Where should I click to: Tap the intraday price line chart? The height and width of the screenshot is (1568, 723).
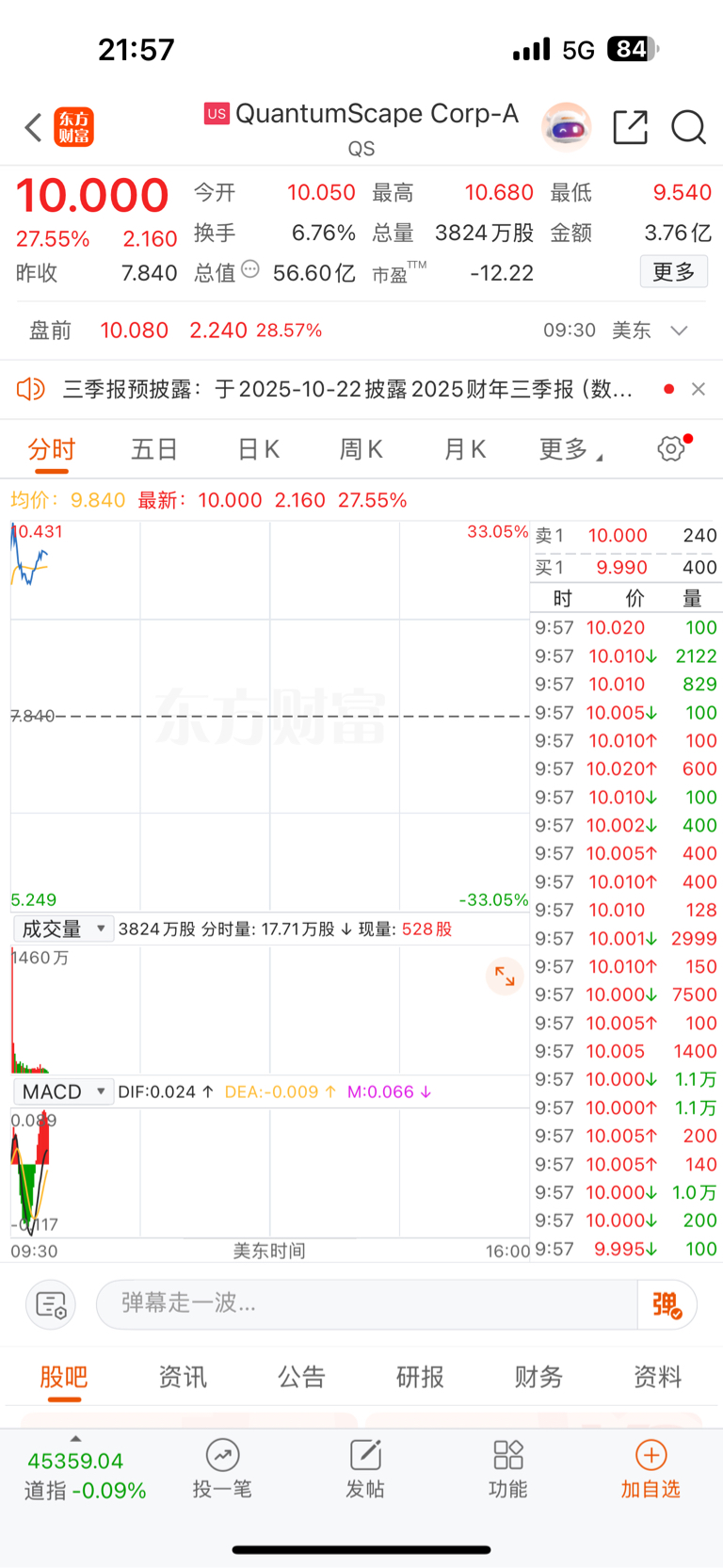coord(270,716)
